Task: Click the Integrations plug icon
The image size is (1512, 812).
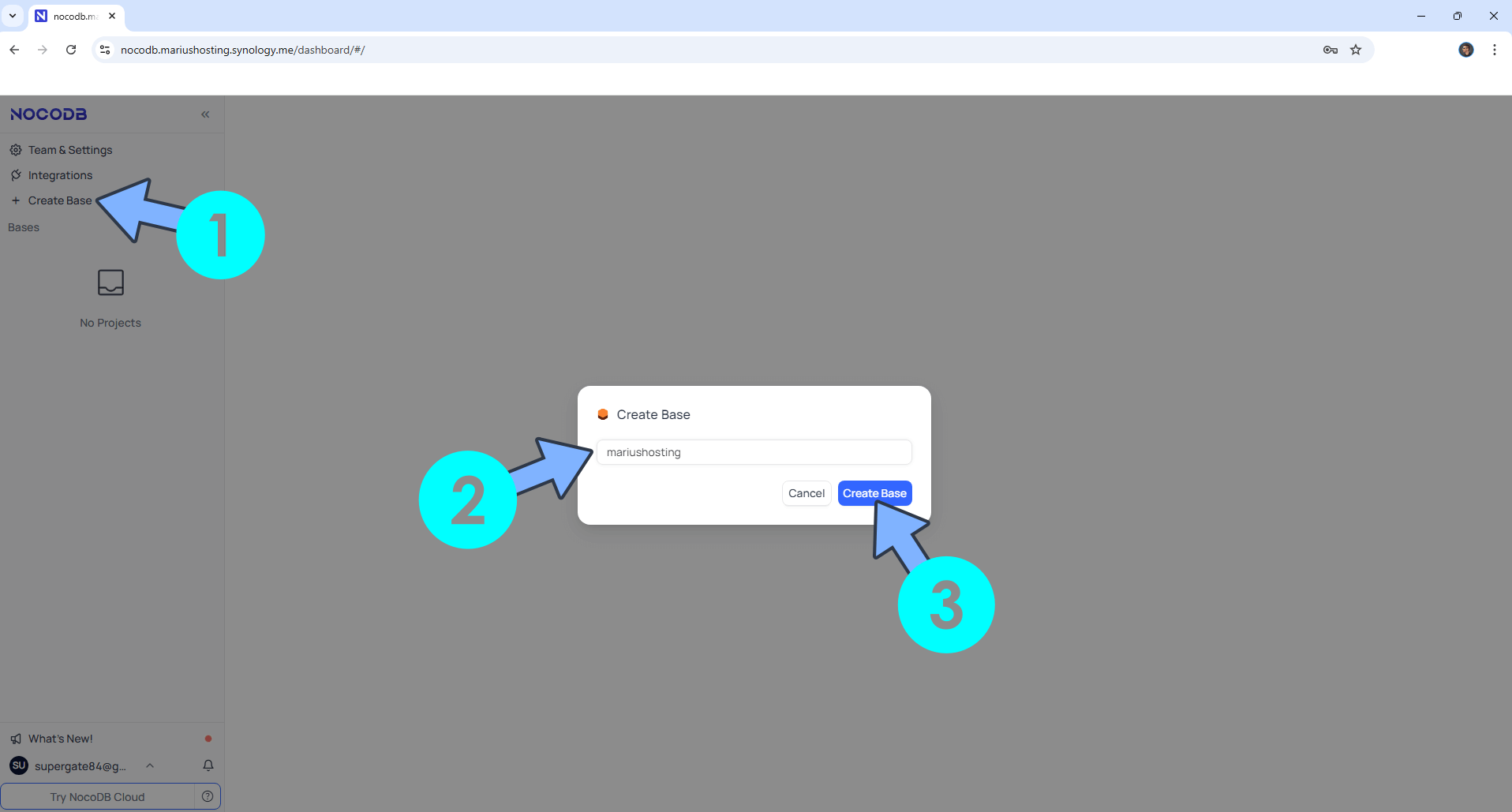Action: [x=16, y=175]
